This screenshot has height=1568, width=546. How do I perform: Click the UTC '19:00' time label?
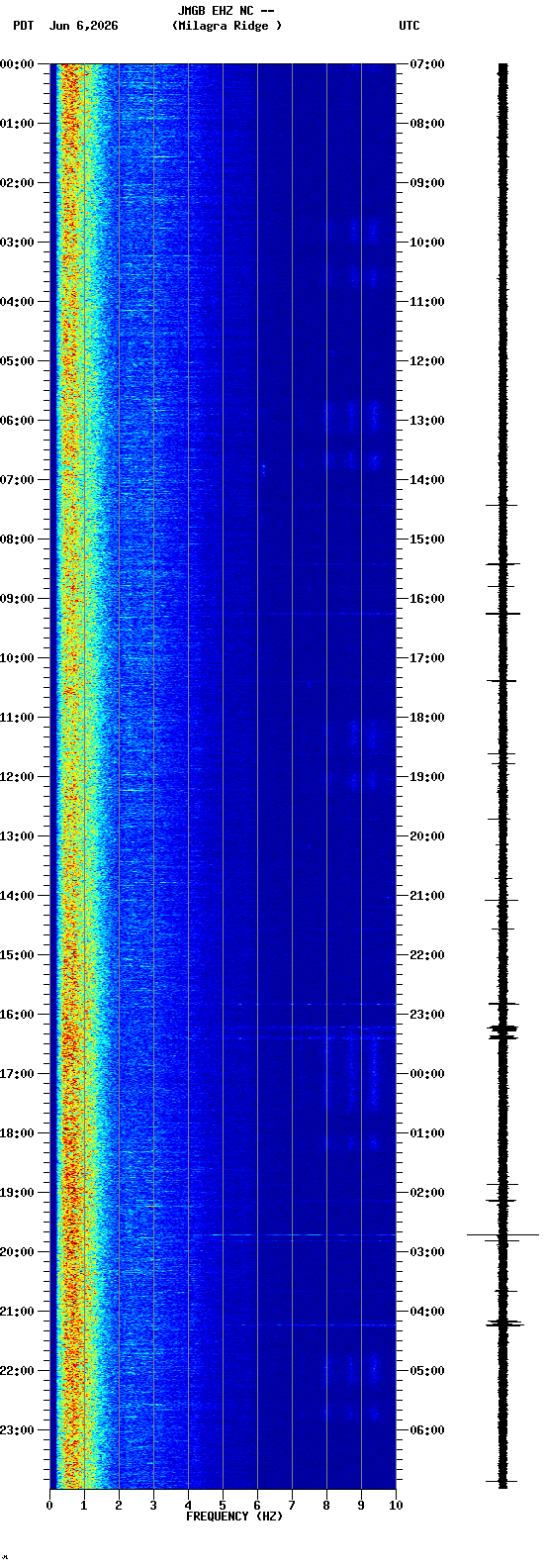[x=427, y=777]
